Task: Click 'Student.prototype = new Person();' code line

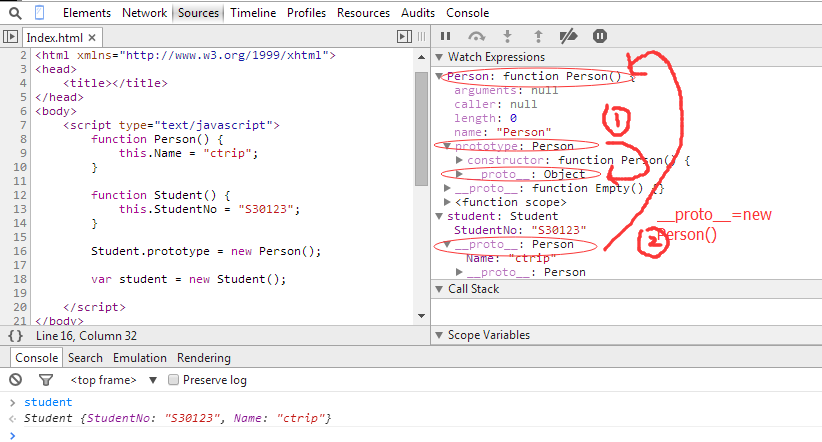Action: click(206, 251)
